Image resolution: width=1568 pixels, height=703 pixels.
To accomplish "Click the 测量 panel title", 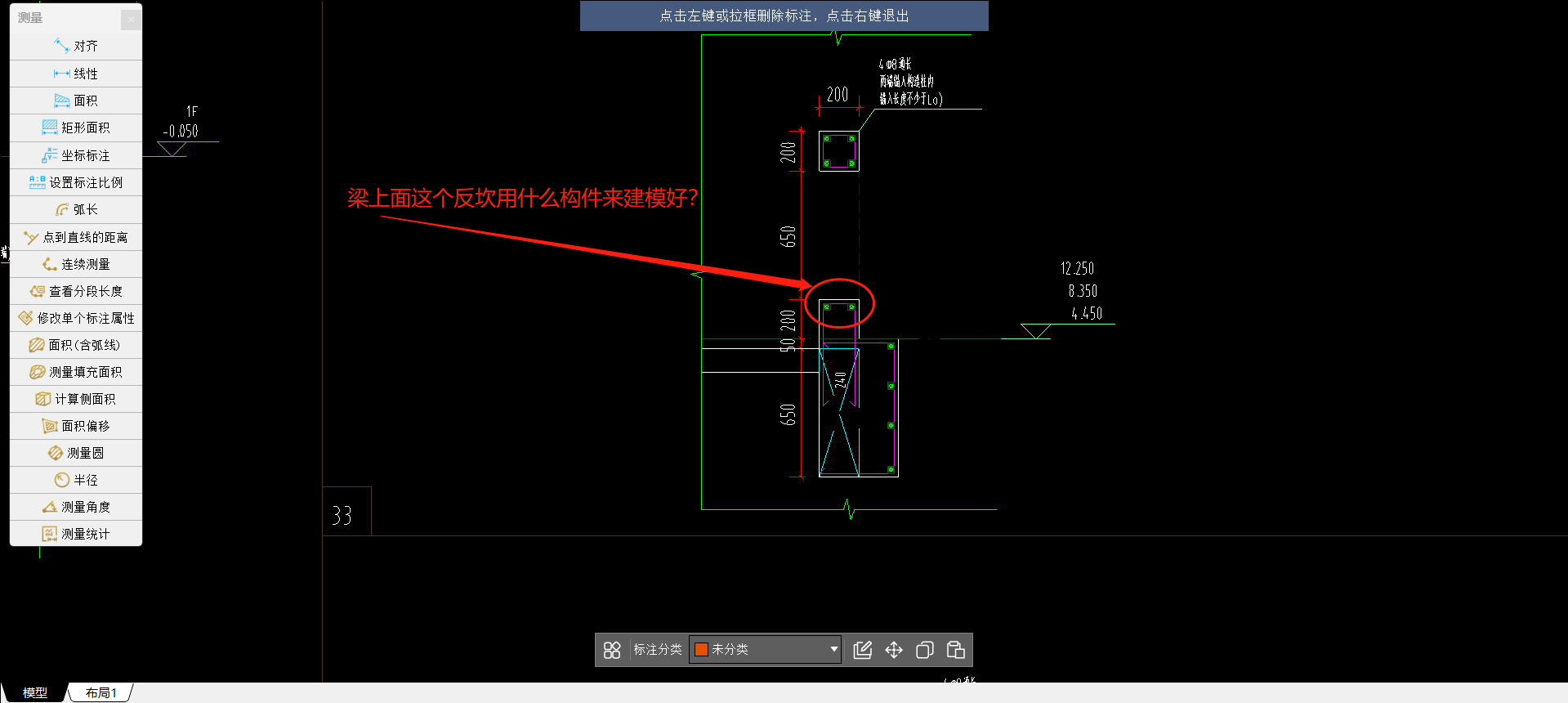I will pos(30,18).
